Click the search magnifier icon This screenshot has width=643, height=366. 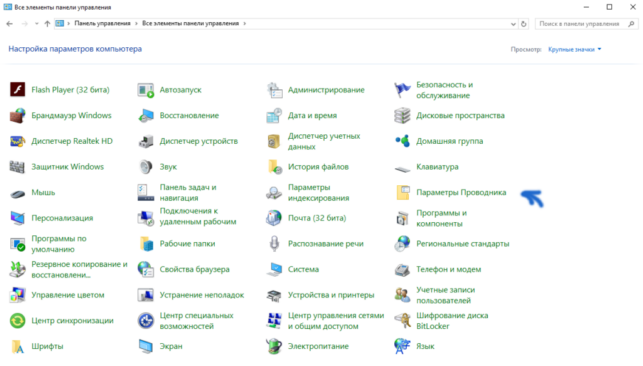(632, 24)
